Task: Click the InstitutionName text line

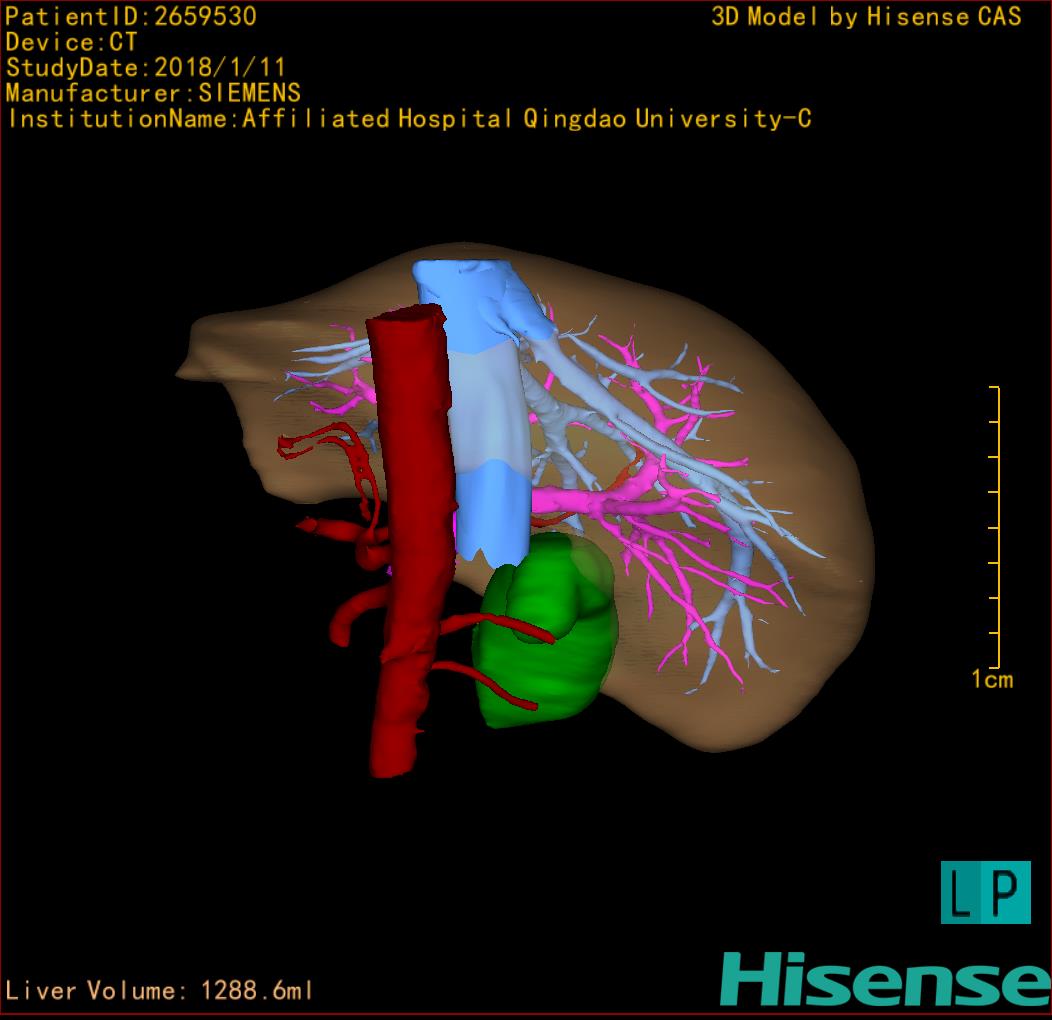Action: point(408,119)
